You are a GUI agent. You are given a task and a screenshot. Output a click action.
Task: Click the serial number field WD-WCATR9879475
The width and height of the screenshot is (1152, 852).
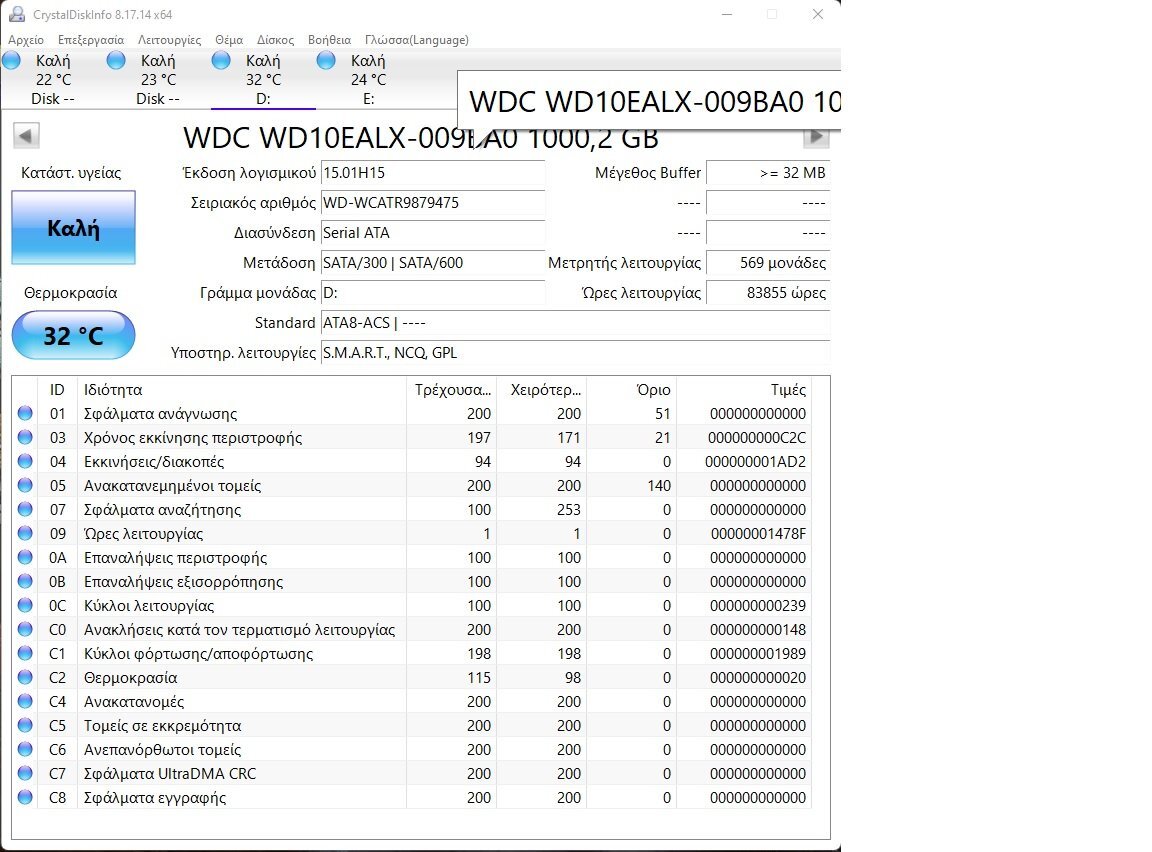(x=433, y=203)
